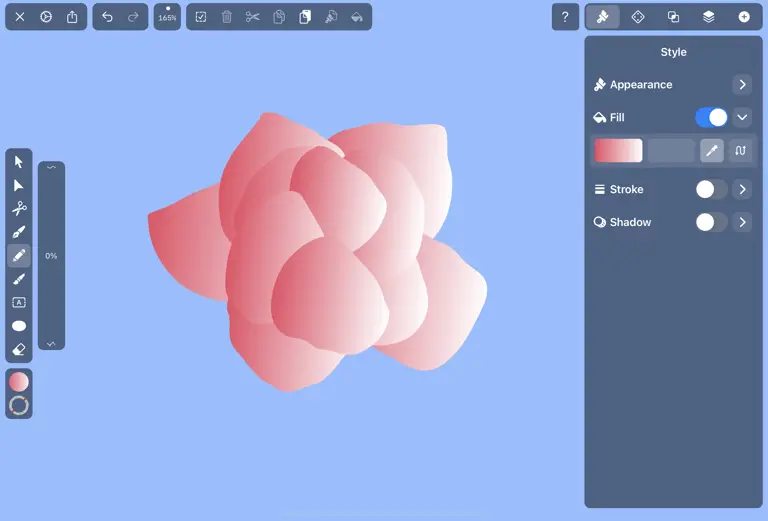Copy selection with the copy icon
The image size is (768, 521).
279,17
